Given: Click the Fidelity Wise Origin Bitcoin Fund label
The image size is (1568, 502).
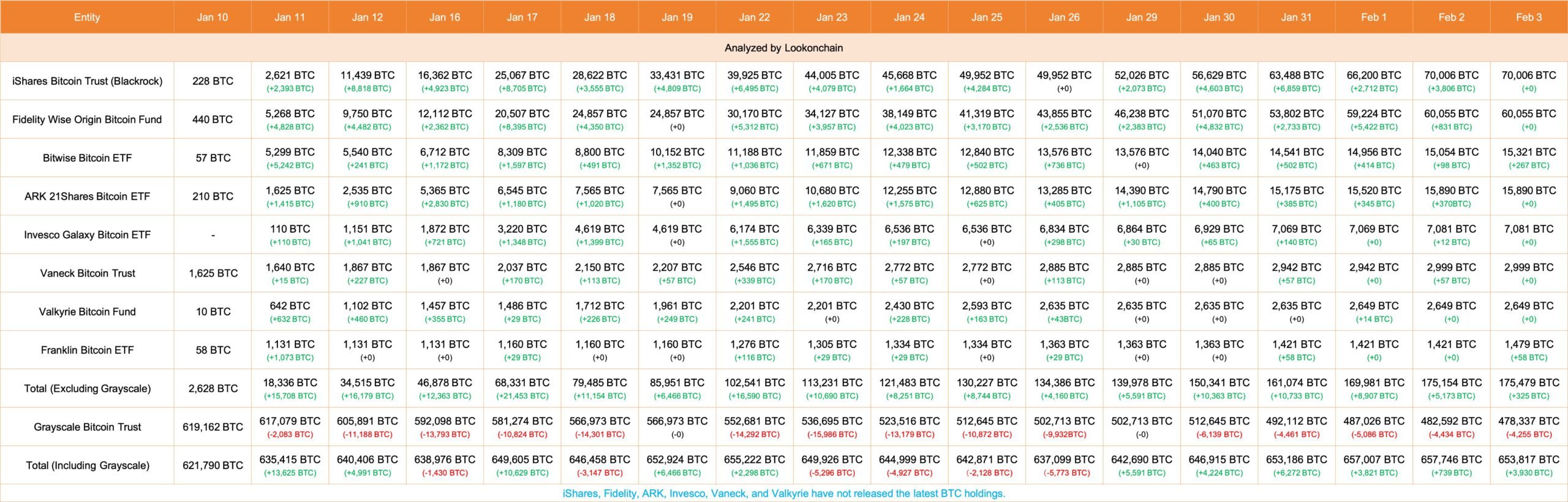Looking at the screenshot, I should pyautogui.click(x=87, y=120).
